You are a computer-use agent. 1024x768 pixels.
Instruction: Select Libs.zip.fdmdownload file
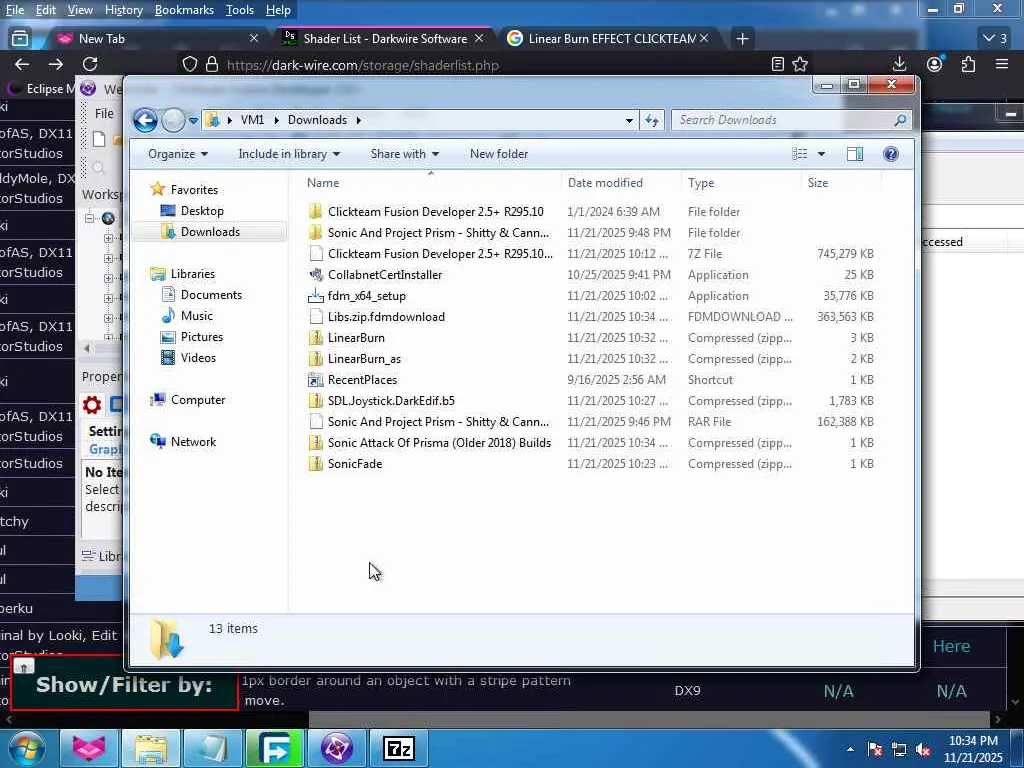(x=386, y=317)
